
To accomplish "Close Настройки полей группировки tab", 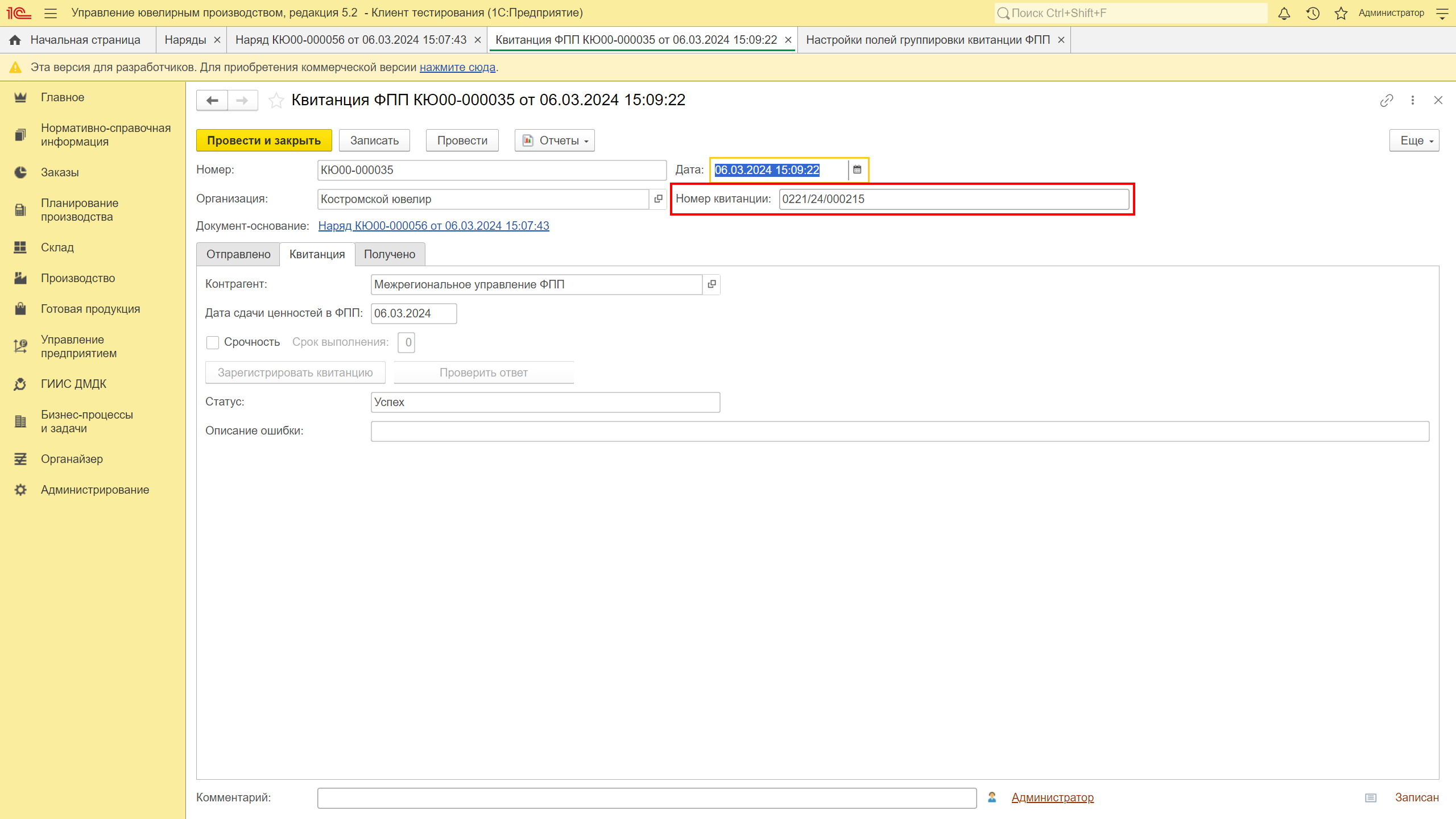I will (1061, 40).
